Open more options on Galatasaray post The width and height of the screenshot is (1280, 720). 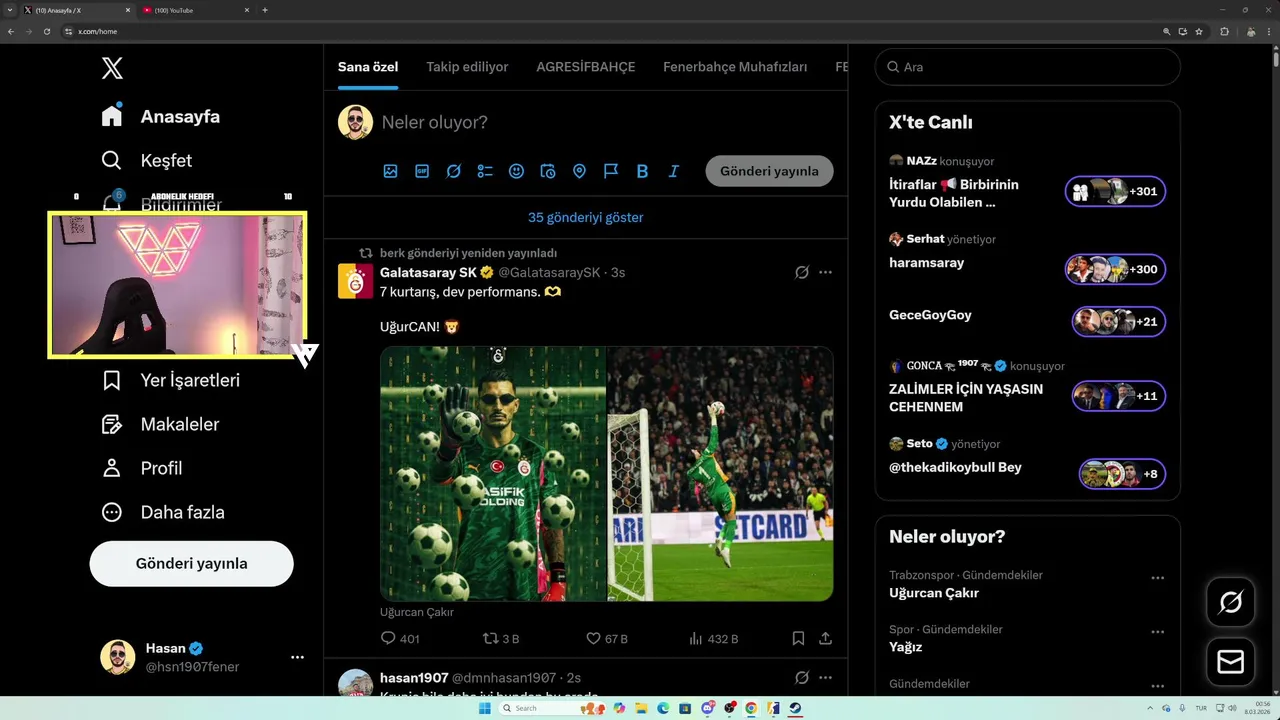point(825,272)
